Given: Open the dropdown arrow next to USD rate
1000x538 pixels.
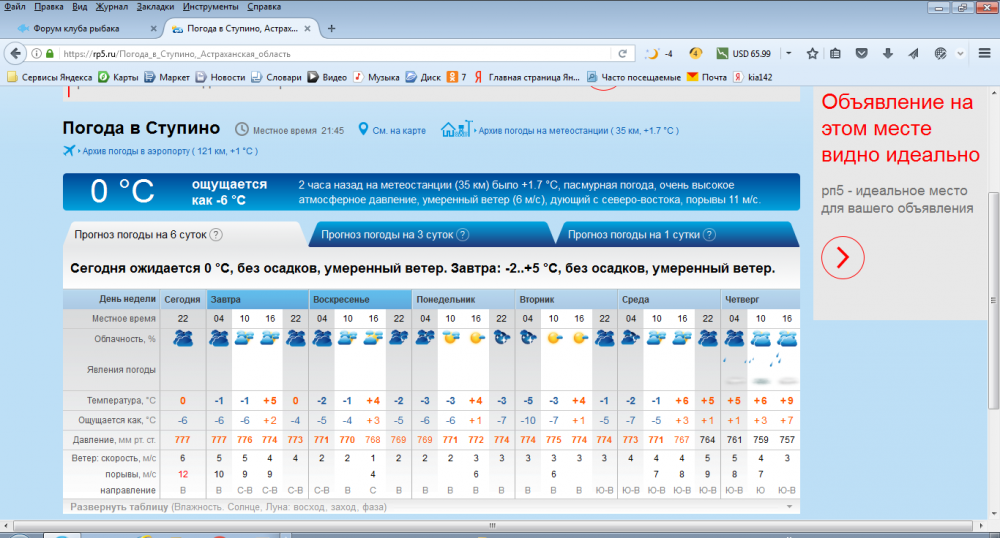Looking at the screenshot, I should (788, 53).
